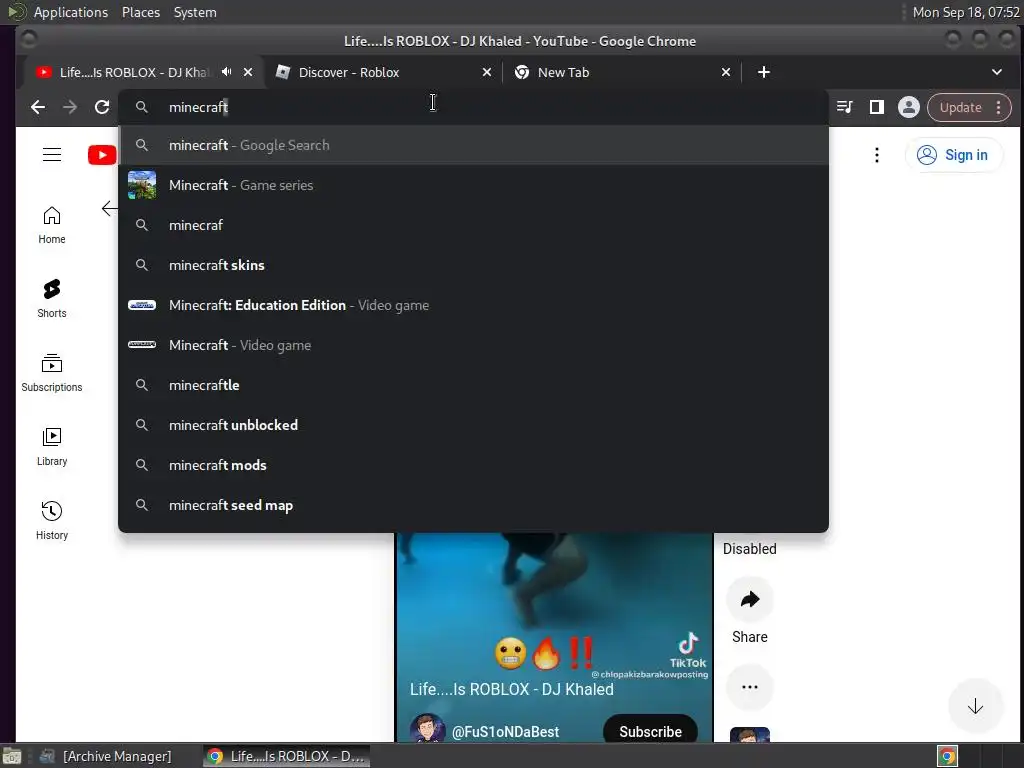Select 'minecraft - Google Search' suggestion
This screenshot has width=1024, height=768.
473,145
